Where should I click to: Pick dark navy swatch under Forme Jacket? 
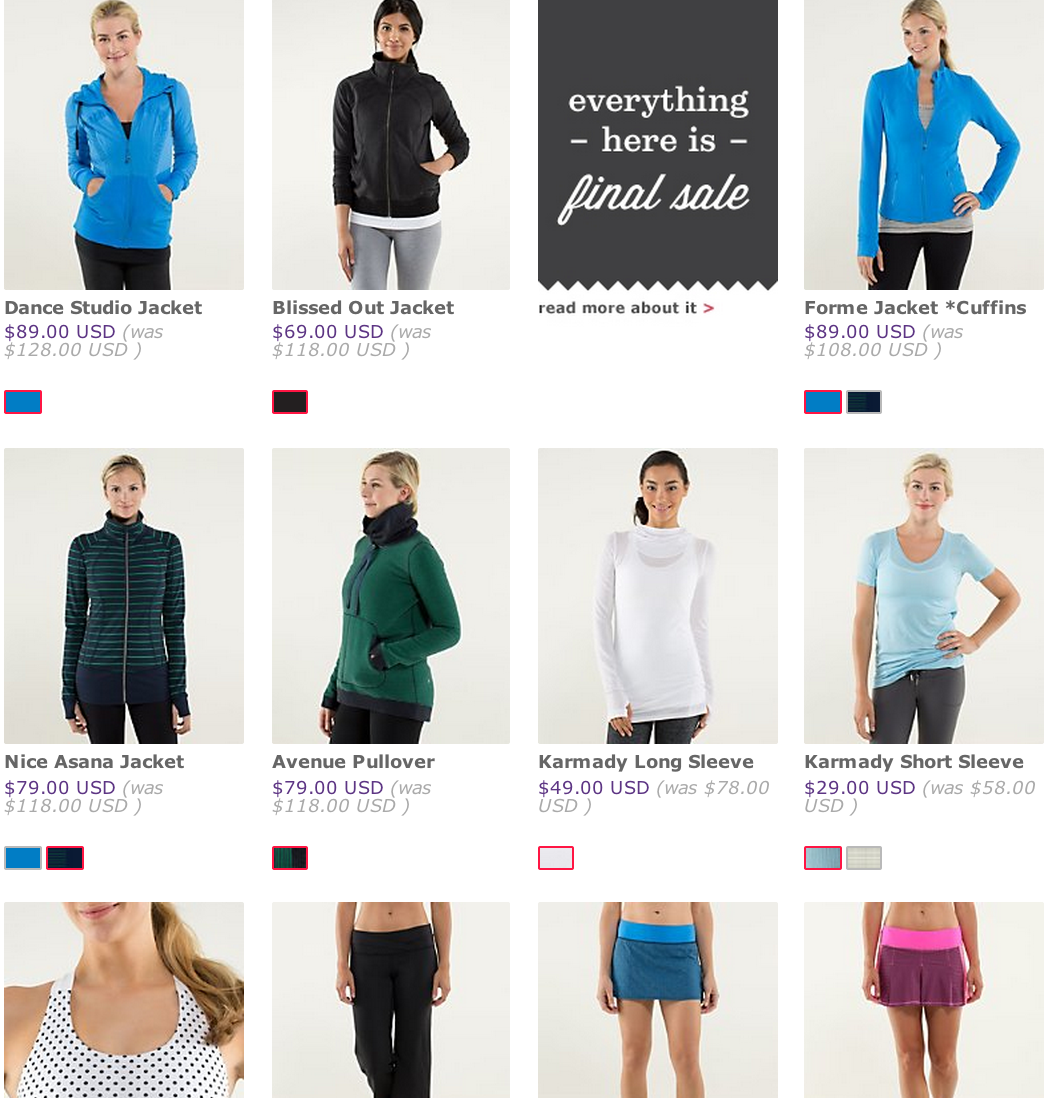864,402
